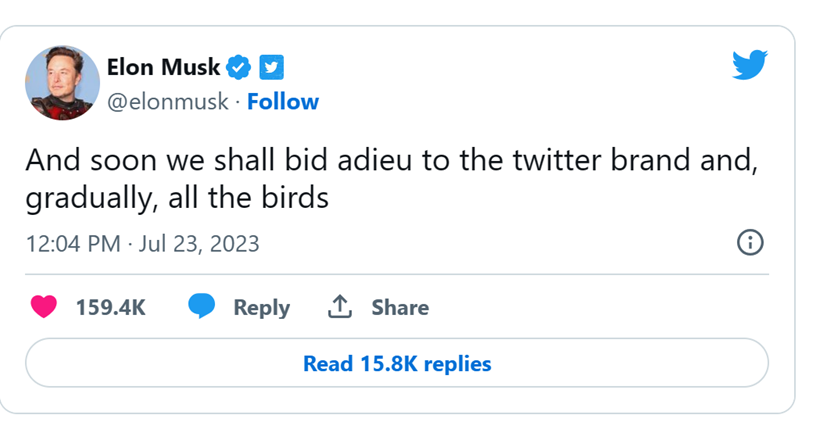This screenshot has width=827, height=422.
Task: Open Read 15.8K replies button
Action: pos(397,363)
